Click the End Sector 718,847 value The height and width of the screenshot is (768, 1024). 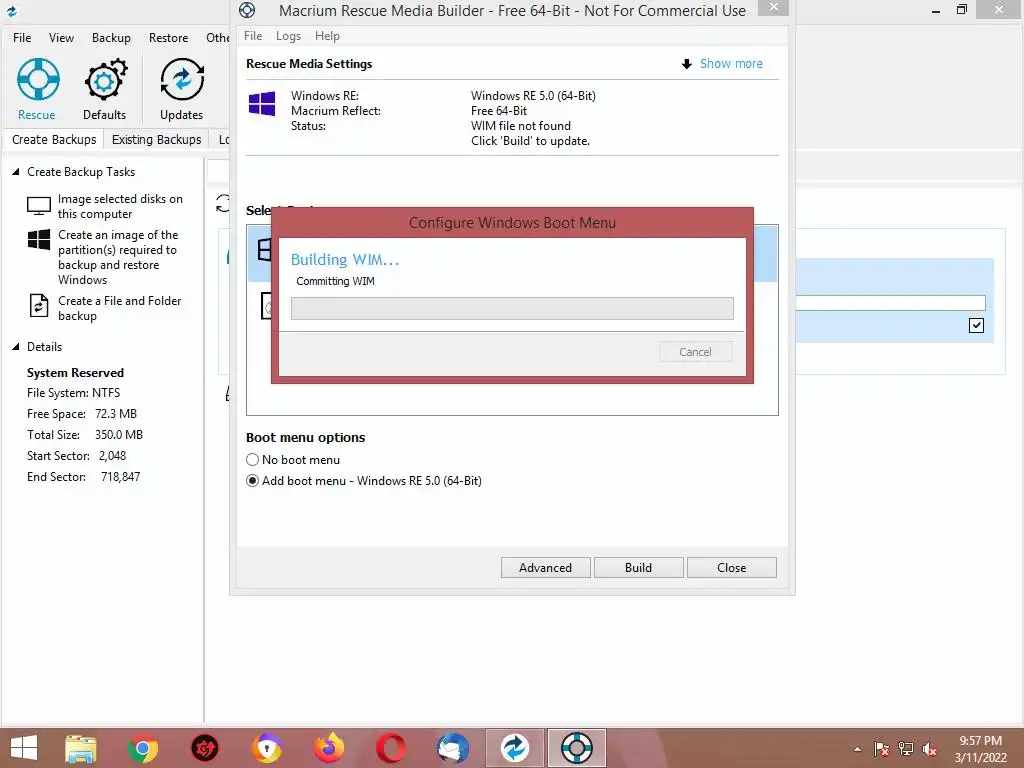click(120, 477)
